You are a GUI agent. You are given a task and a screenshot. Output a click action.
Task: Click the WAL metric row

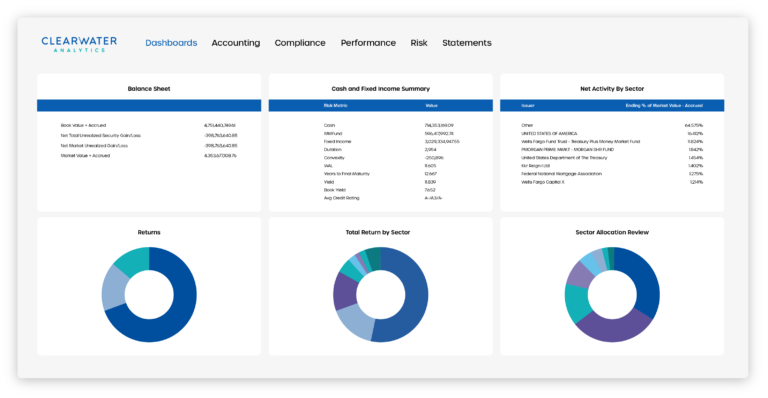pyautogui.click(x=380, y=165)
